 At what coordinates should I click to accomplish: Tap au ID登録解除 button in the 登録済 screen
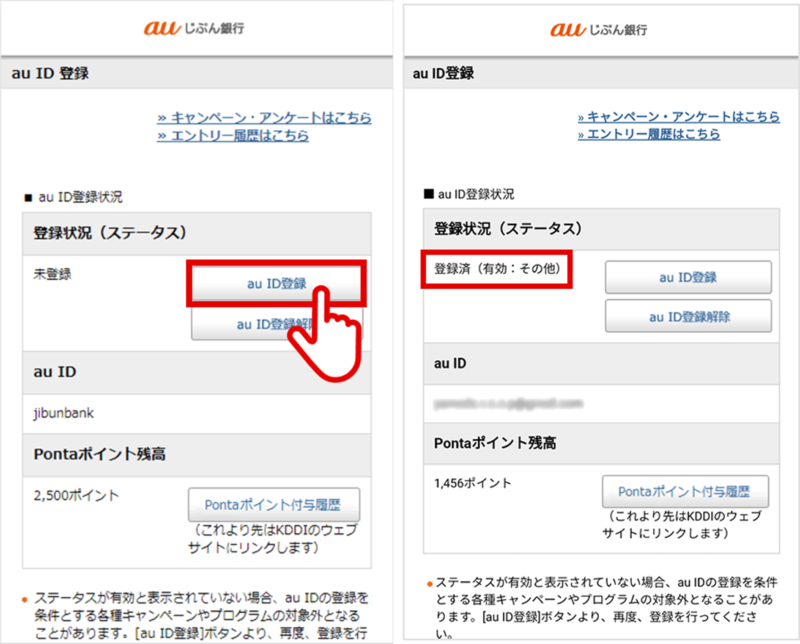[688, 316]
